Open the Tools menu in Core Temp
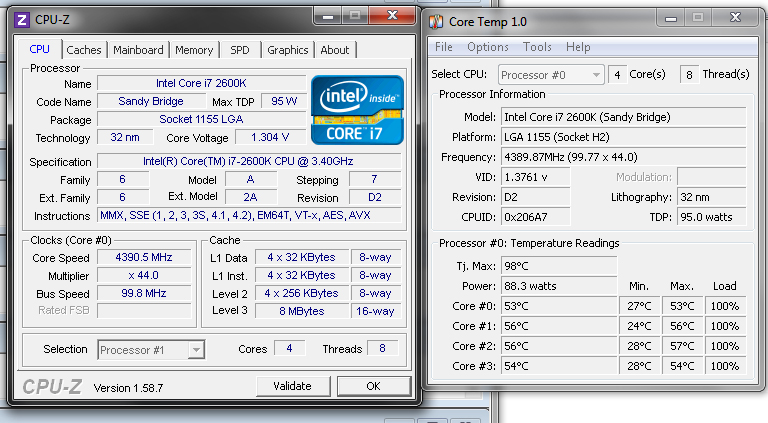Screen dimensions: 768x423 (x=537, y=47)
